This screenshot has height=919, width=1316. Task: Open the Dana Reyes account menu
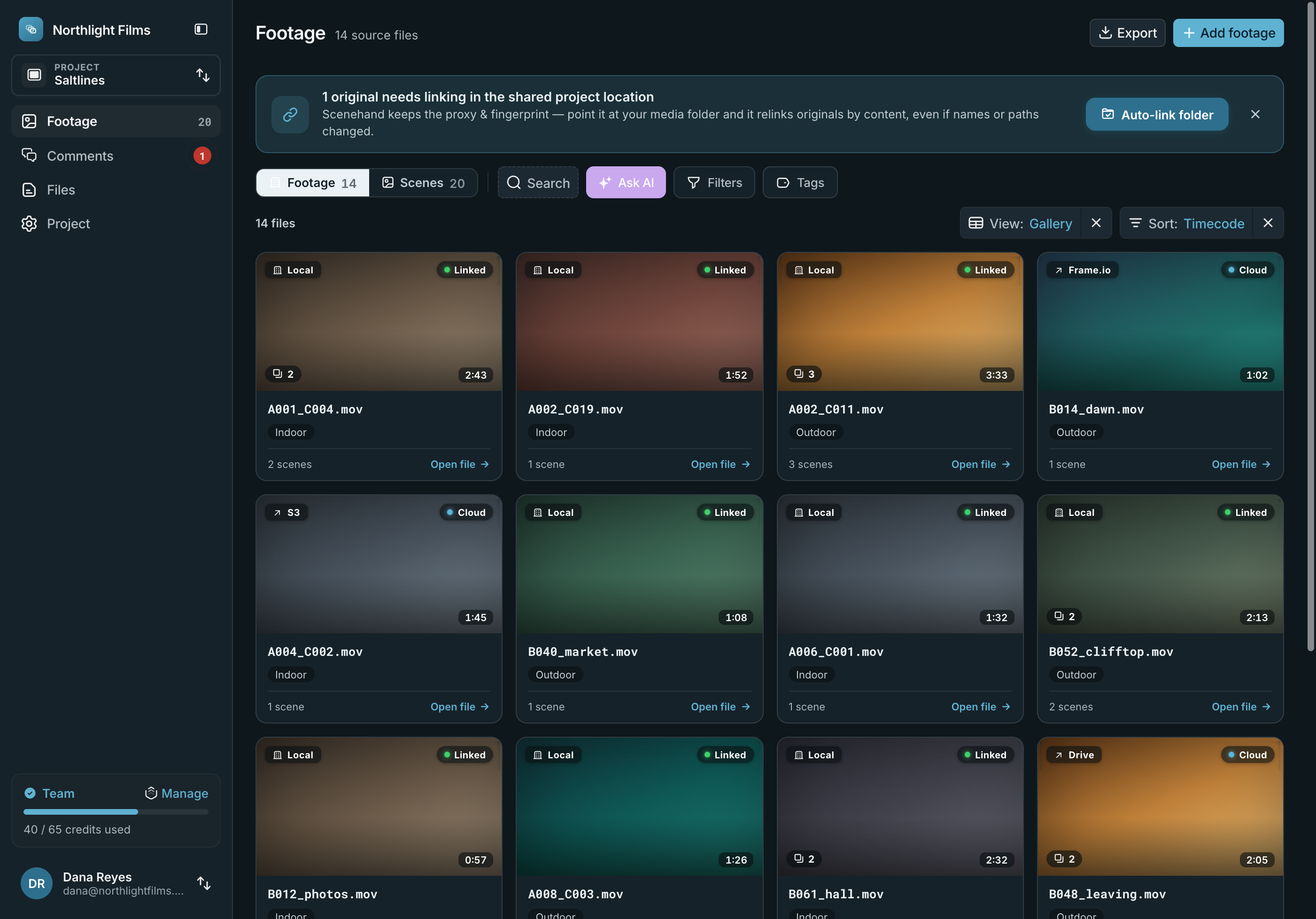click(116, 883)
